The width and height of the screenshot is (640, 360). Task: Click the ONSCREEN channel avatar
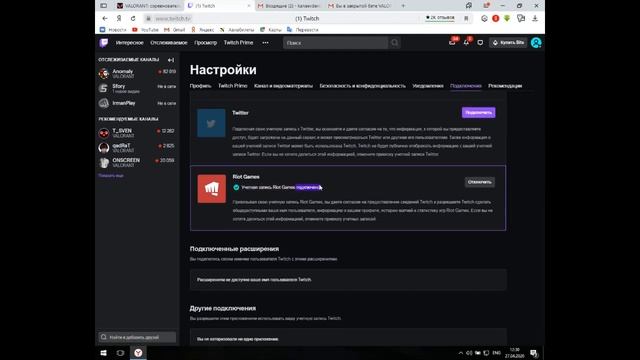tap(104, 162)
